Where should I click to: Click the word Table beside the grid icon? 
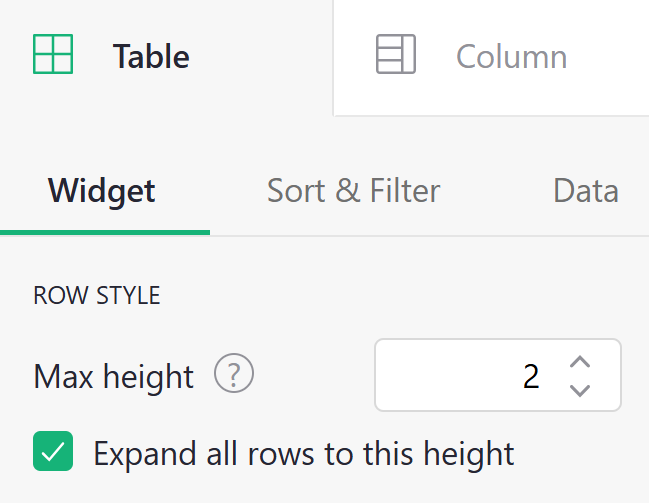[151, 56]
